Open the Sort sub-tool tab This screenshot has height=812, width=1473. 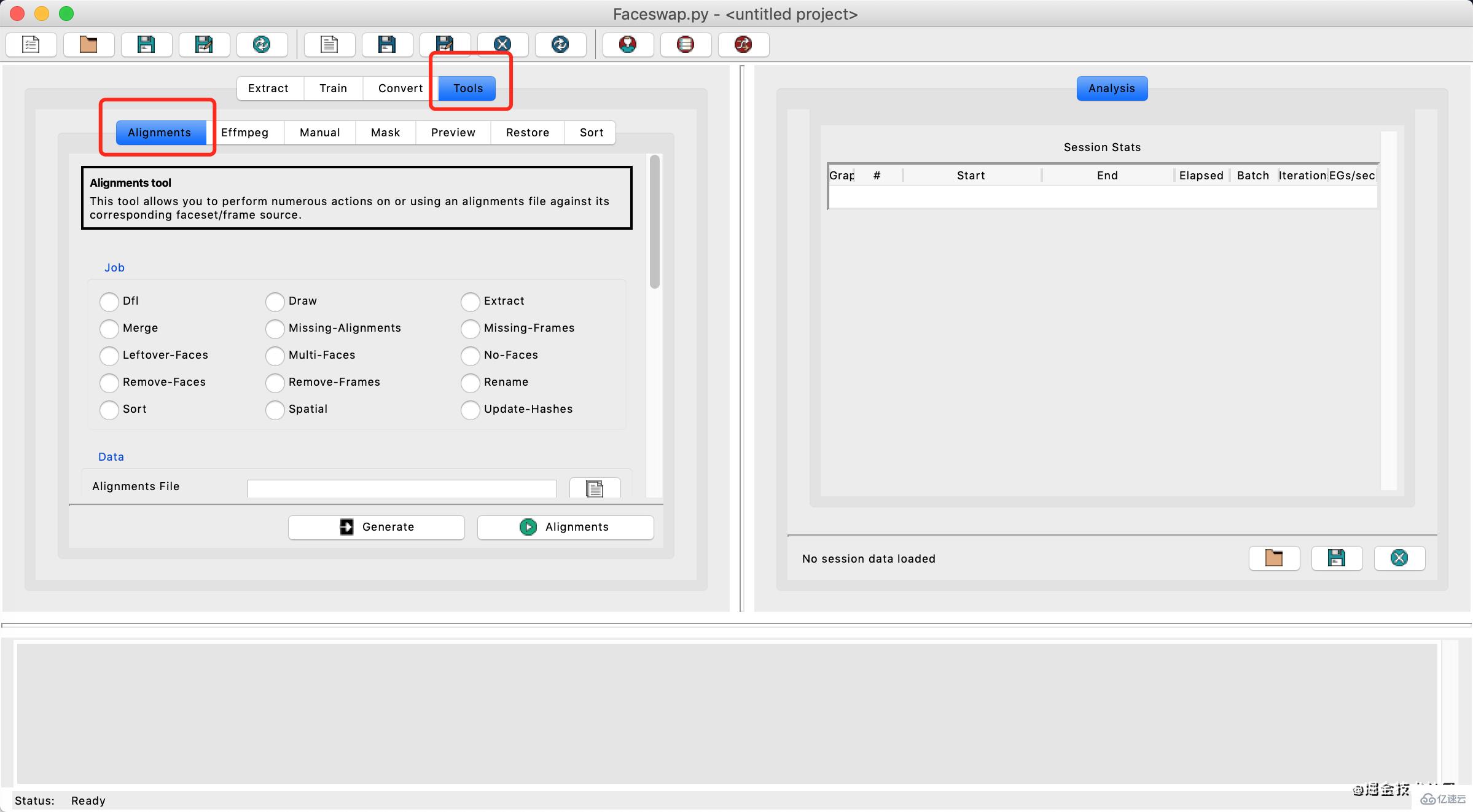[x=591, y=131]
